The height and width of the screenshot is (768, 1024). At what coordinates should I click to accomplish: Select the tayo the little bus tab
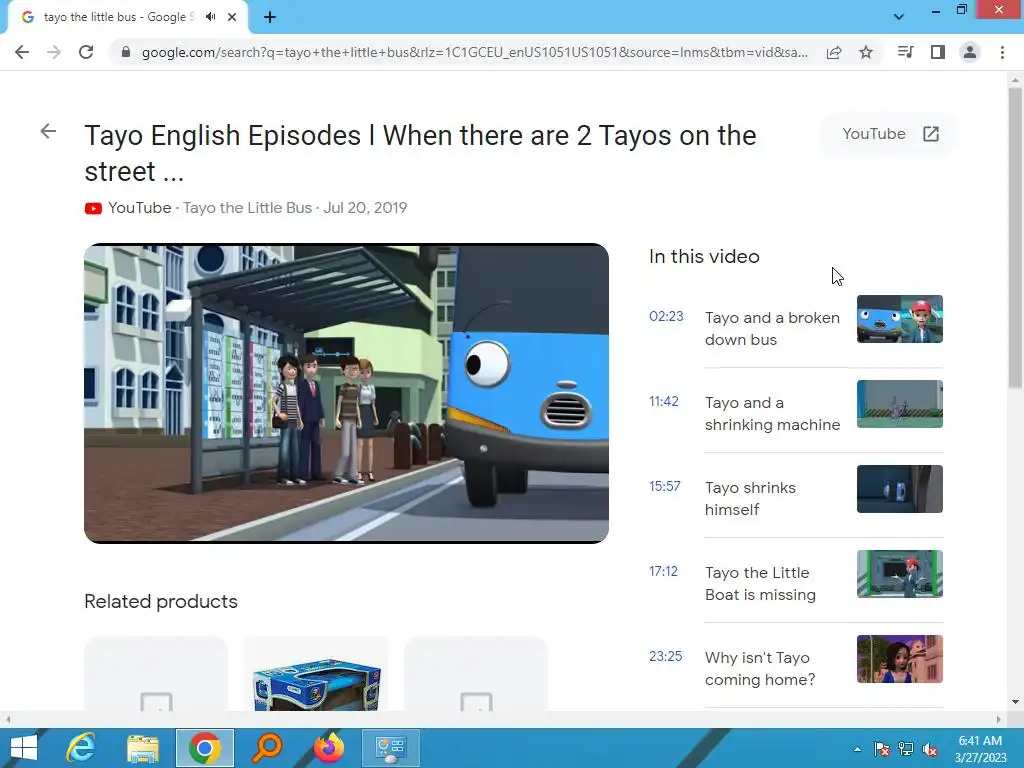(127, 17)
